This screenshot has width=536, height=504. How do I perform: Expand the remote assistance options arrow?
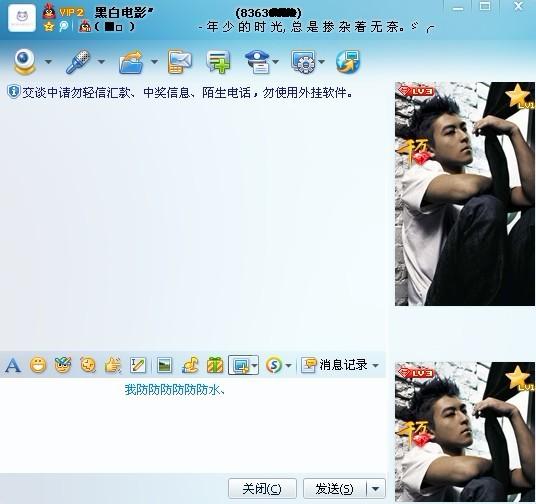click(321, 62)
